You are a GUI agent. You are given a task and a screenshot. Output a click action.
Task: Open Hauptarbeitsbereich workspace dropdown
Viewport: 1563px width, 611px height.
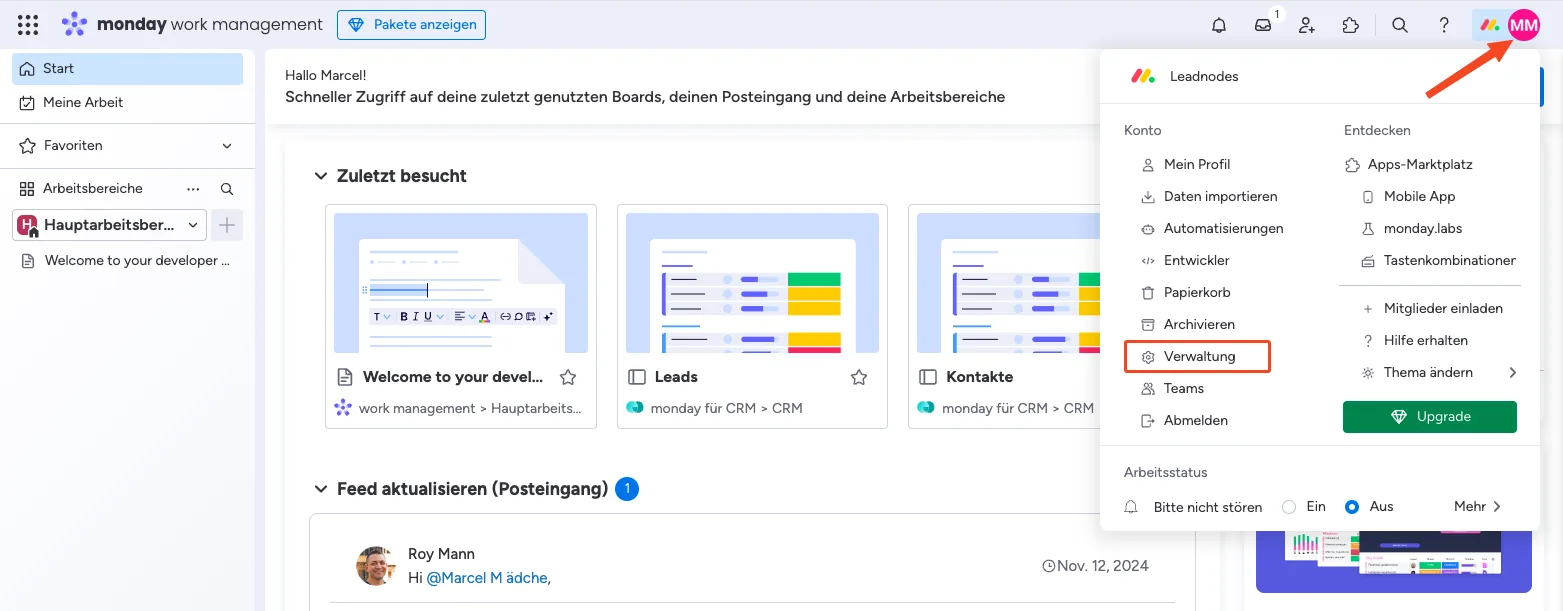pyautogui.click(x=110, y=225)
